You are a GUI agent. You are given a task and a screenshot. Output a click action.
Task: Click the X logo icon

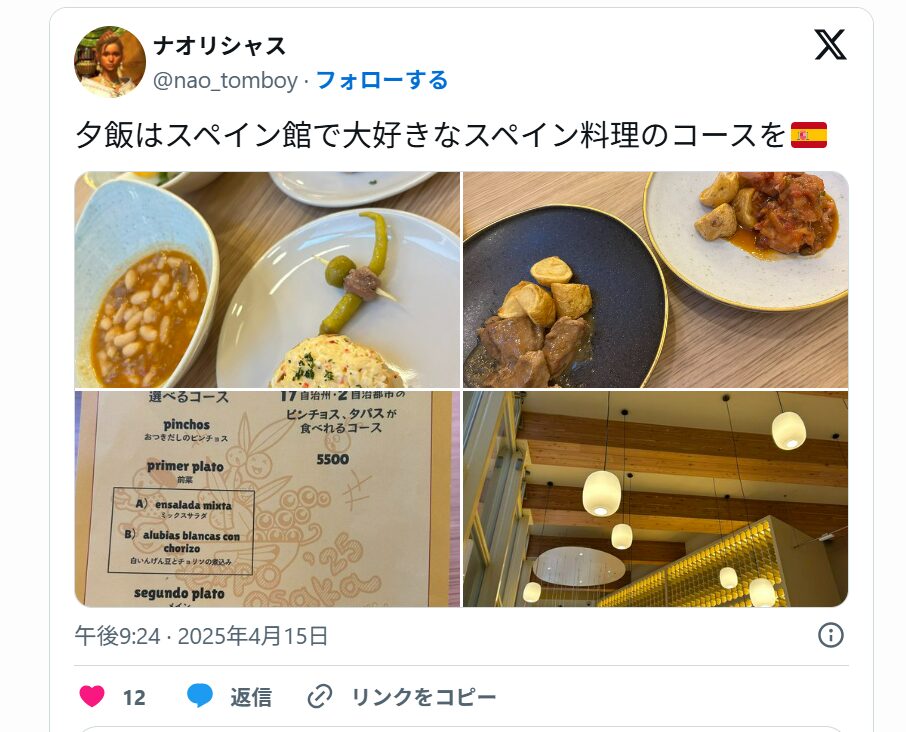pos(830,44)
